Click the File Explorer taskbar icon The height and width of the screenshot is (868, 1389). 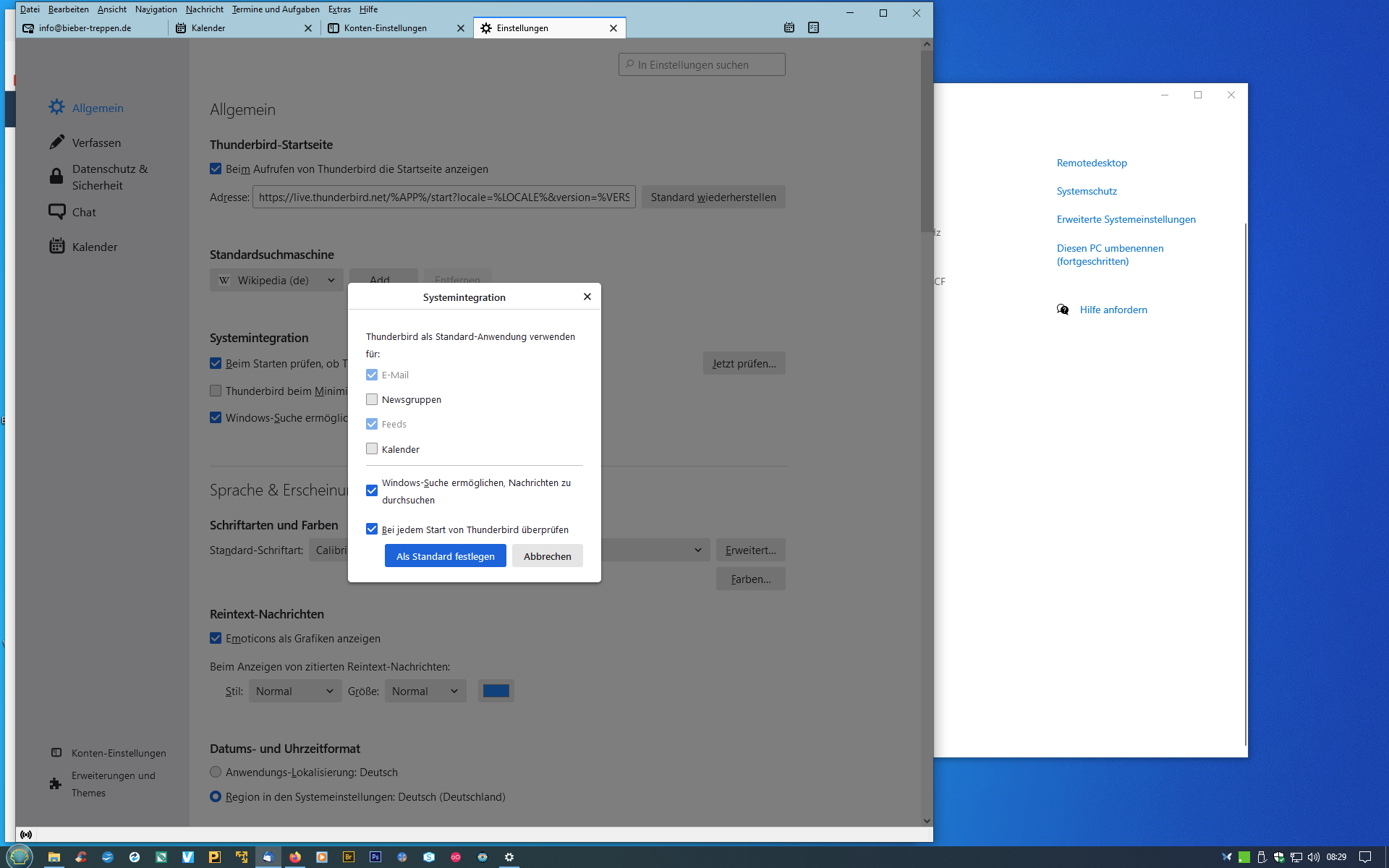tap(54, 857)
